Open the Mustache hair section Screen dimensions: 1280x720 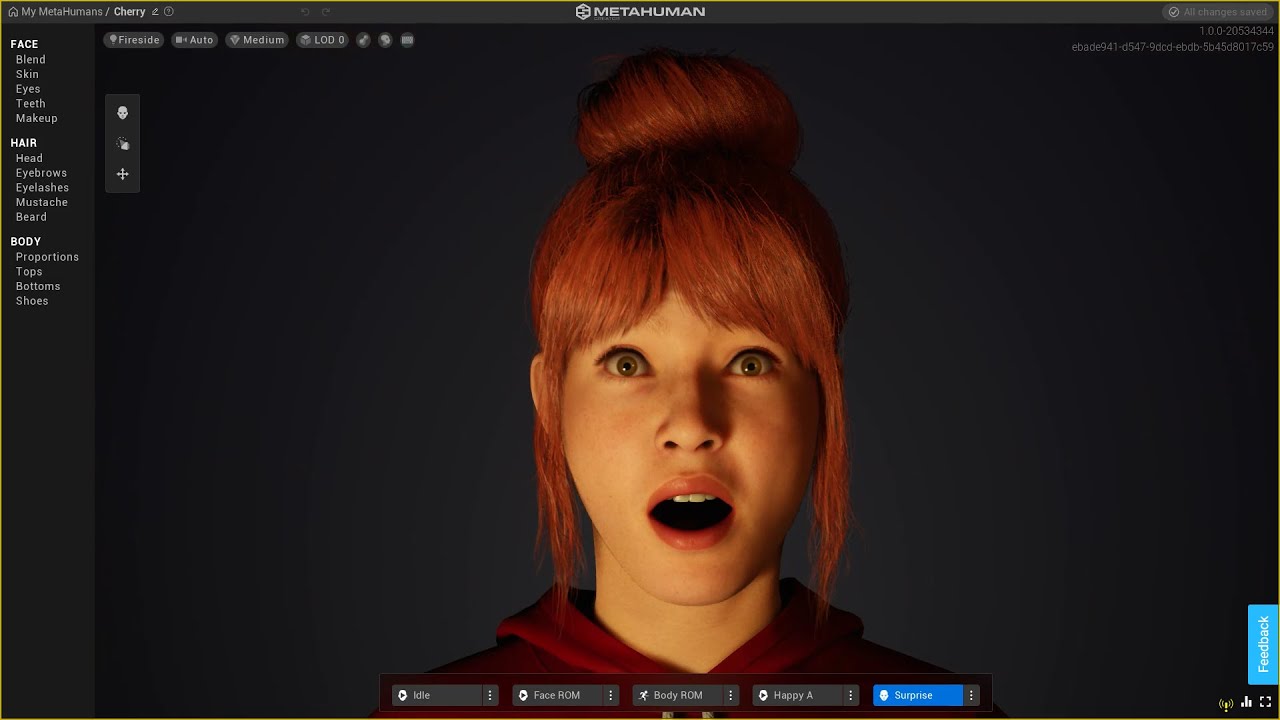point(42,202)
